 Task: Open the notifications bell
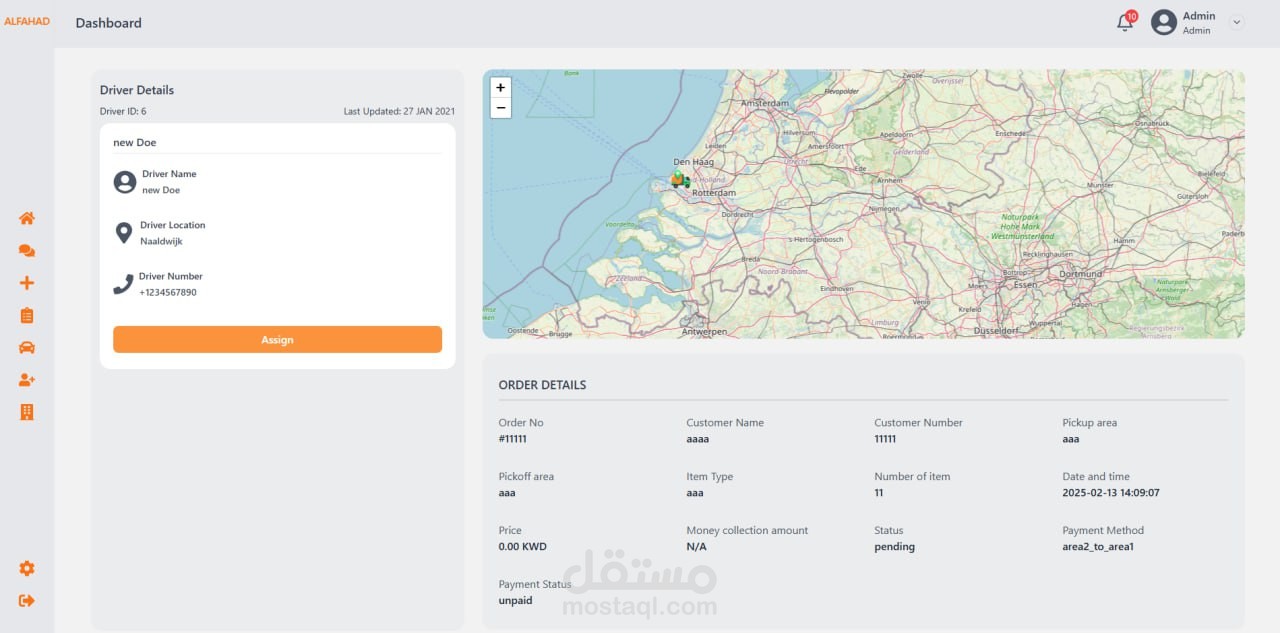click(x=1125, y=23)
